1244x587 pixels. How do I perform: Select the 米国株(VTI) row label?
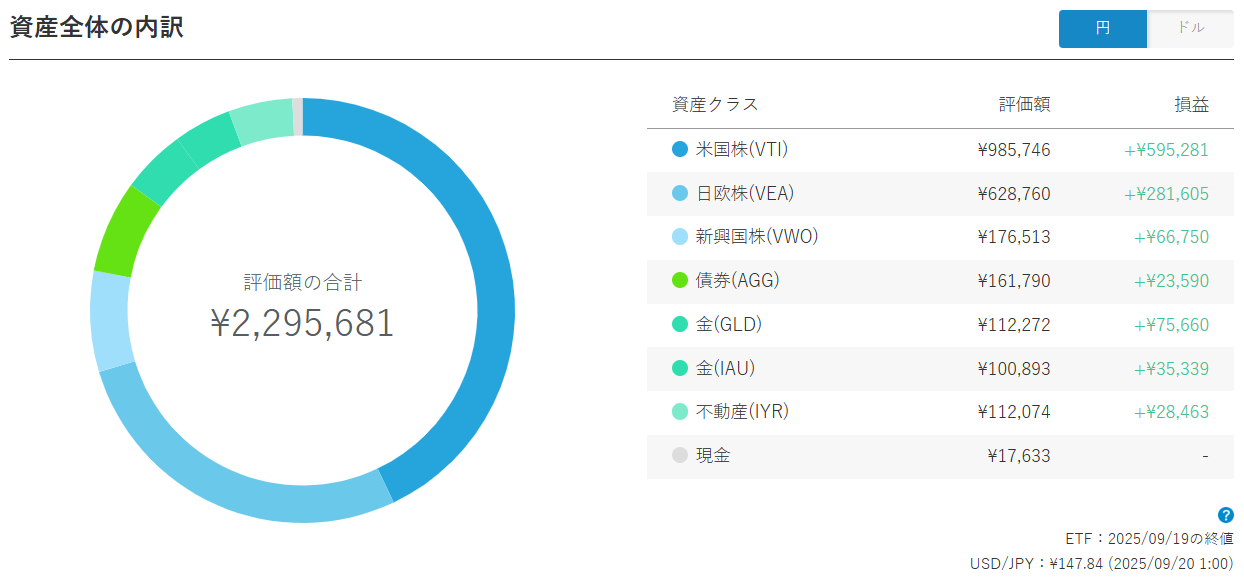(742, 150)
